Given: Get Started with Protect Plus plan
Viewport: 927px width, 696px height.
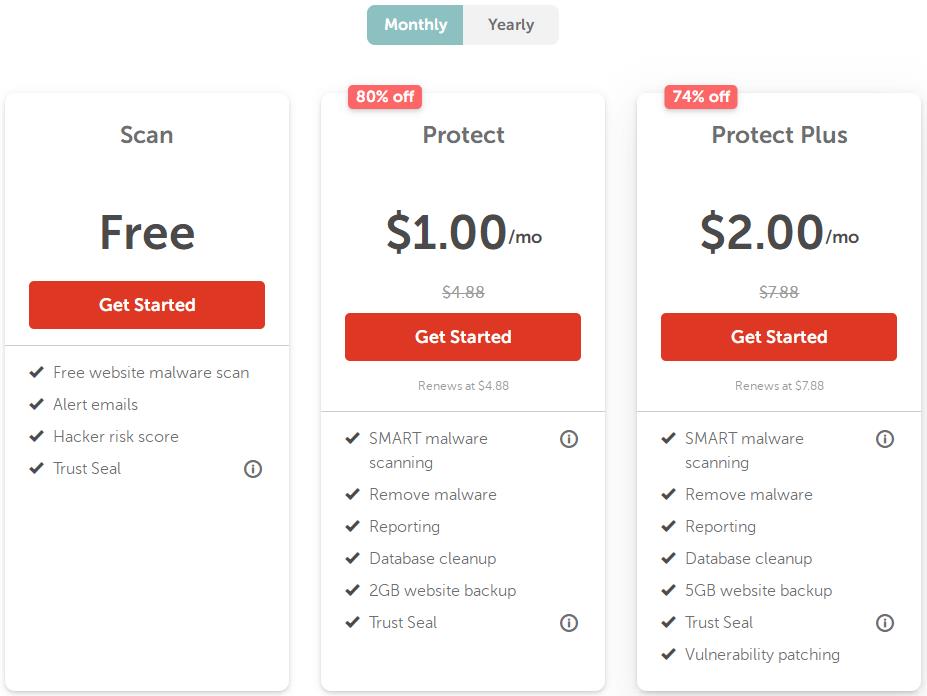Looking at the screenshot, I should [x=779, y=337].
